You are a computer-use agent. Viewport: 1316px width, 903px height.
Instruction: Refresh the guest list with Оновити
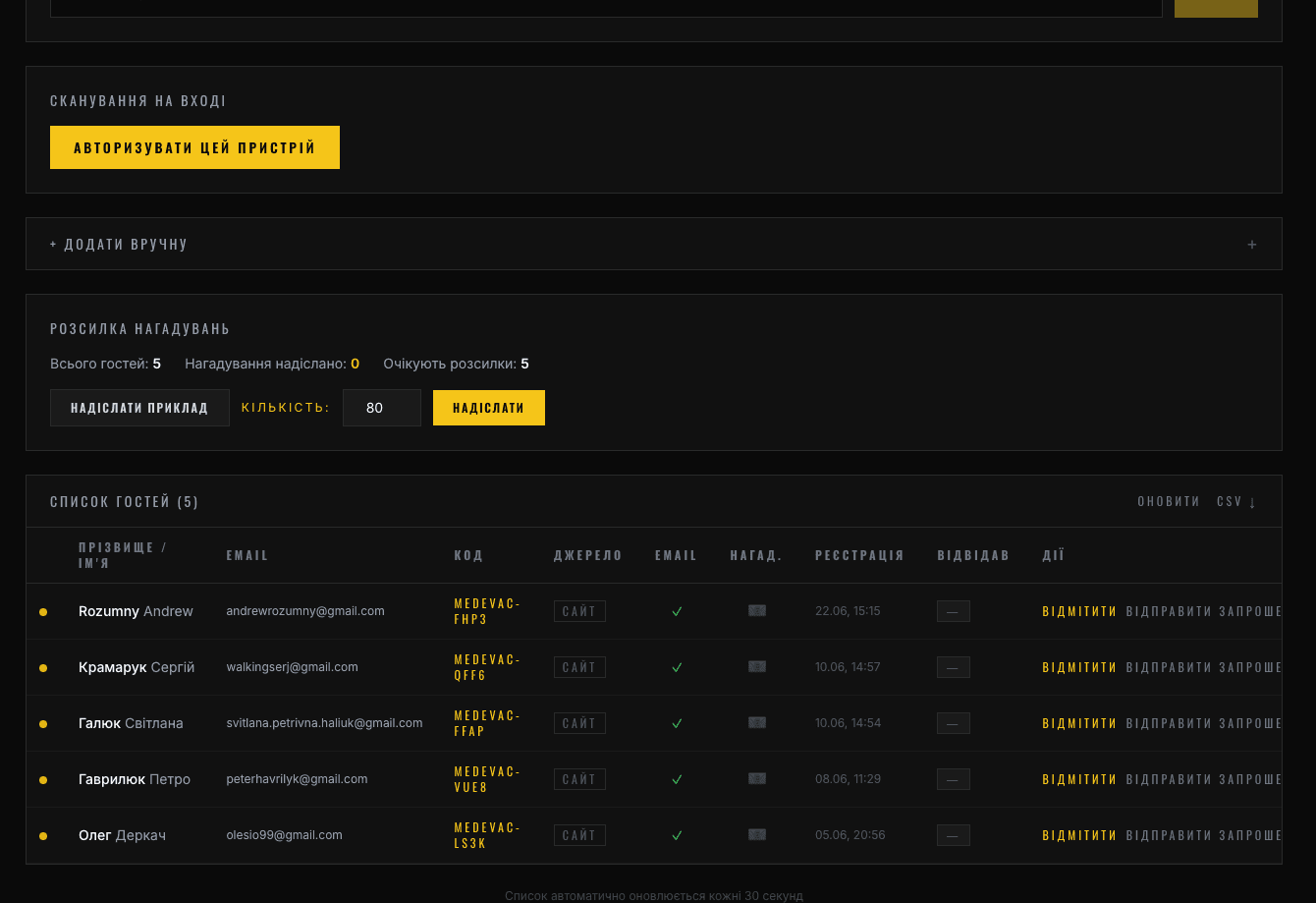pyautogui.click(x=1169, y=502)
